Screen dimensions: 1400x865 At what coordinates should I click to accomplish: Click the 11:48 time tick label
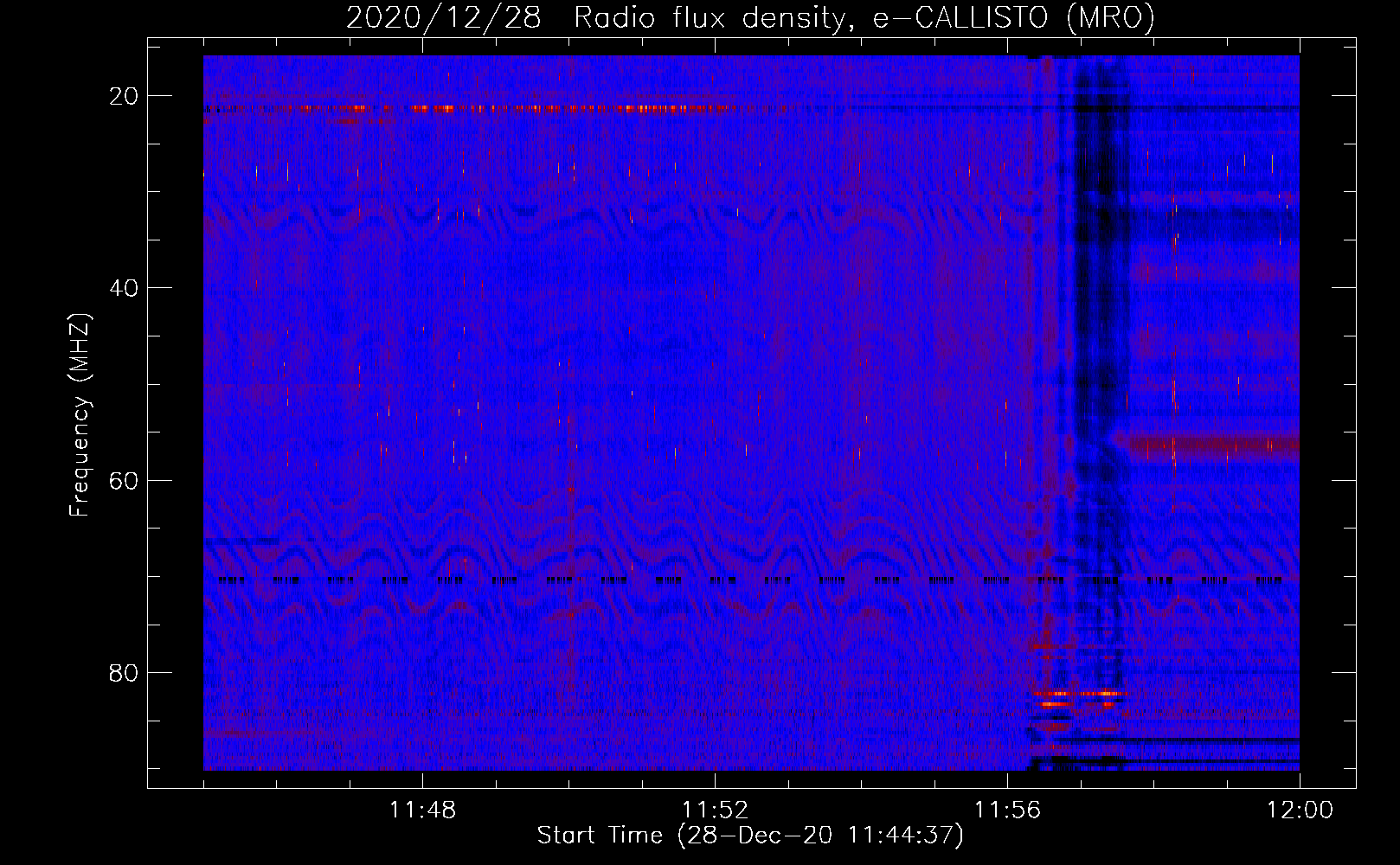coord(423,811)
